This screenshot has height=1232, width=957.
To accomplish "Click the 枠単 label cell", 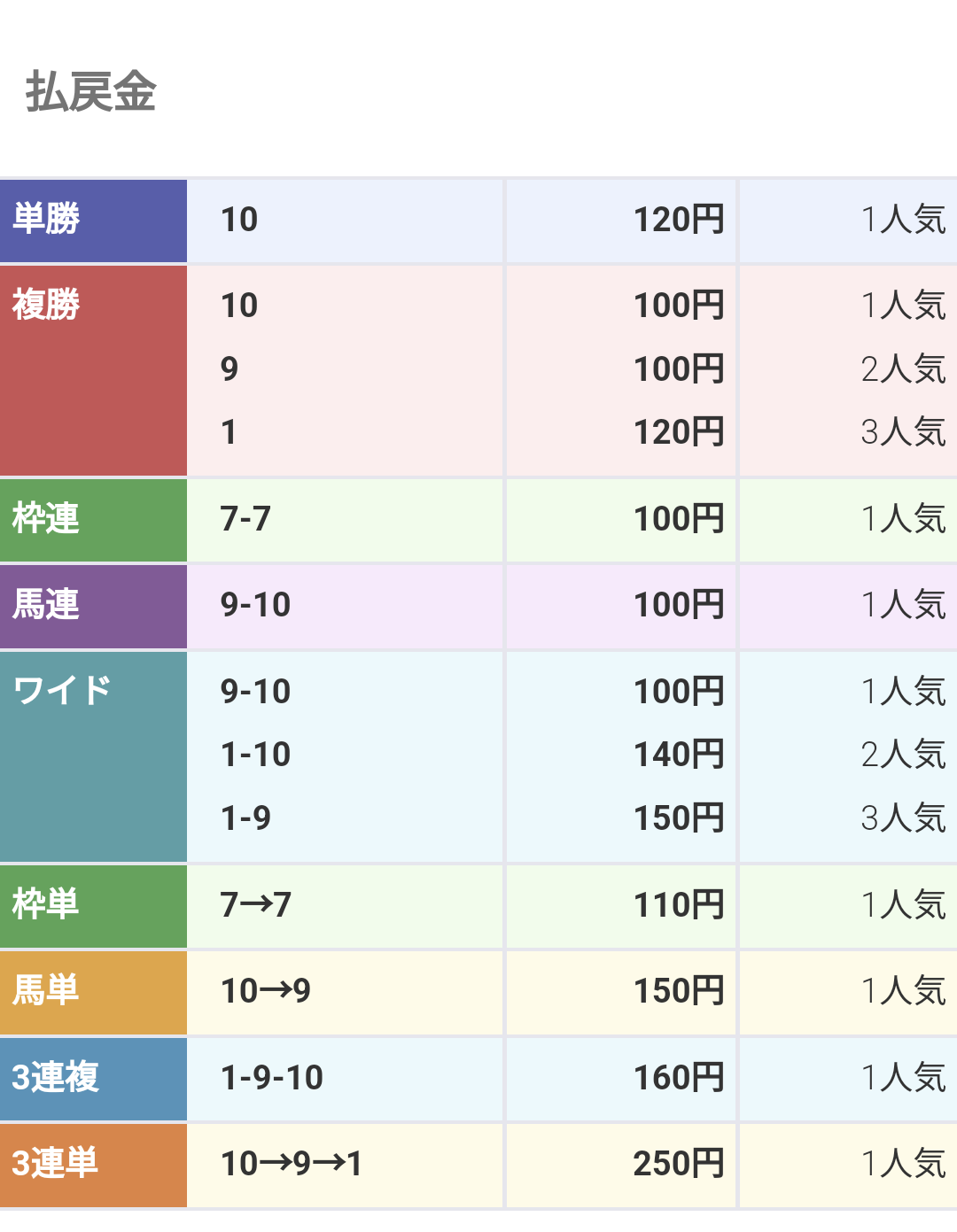I will pos(93,906).
